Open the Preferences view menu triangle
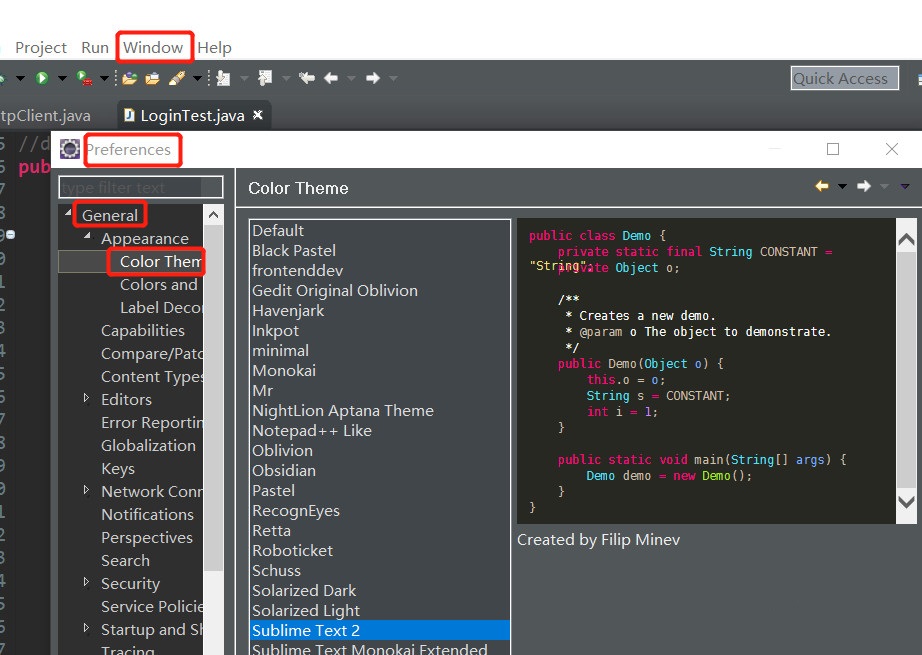Screen dimensions: 922x655 tap(905, 187)
